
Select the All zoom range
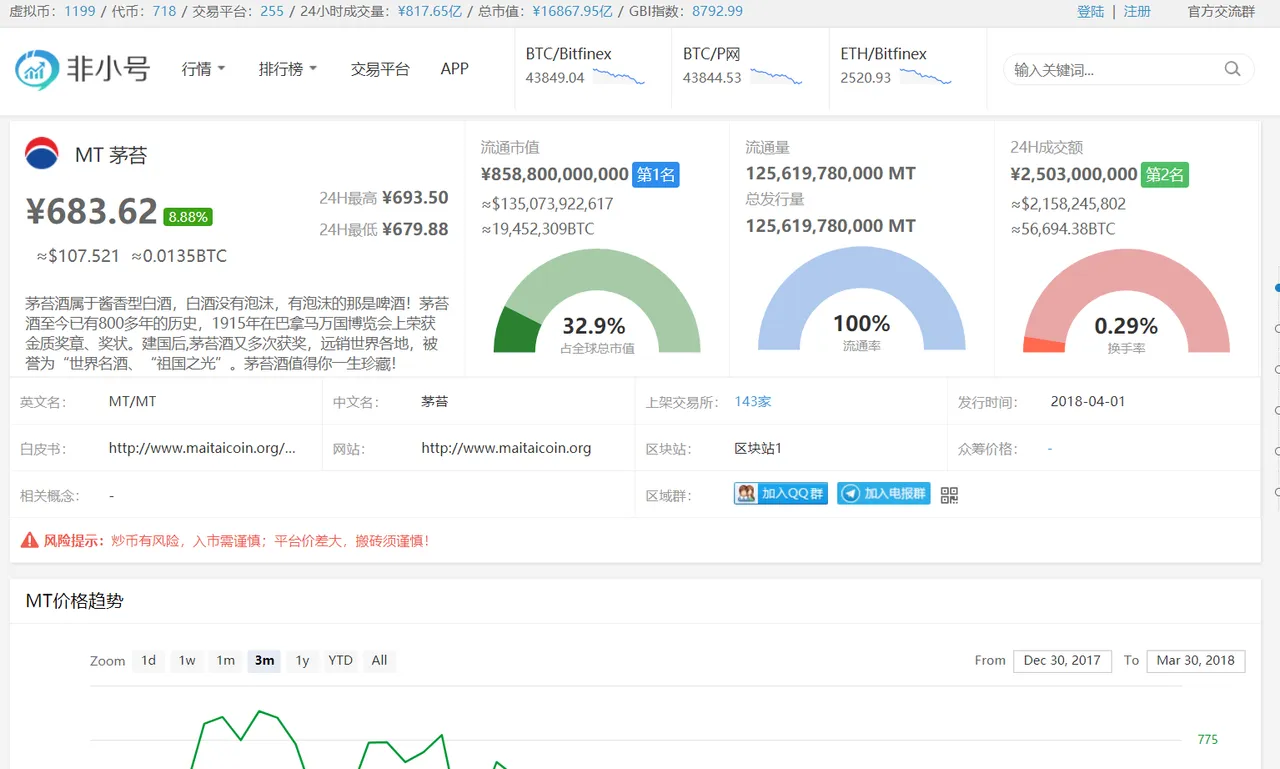click(x=379, y=660)
